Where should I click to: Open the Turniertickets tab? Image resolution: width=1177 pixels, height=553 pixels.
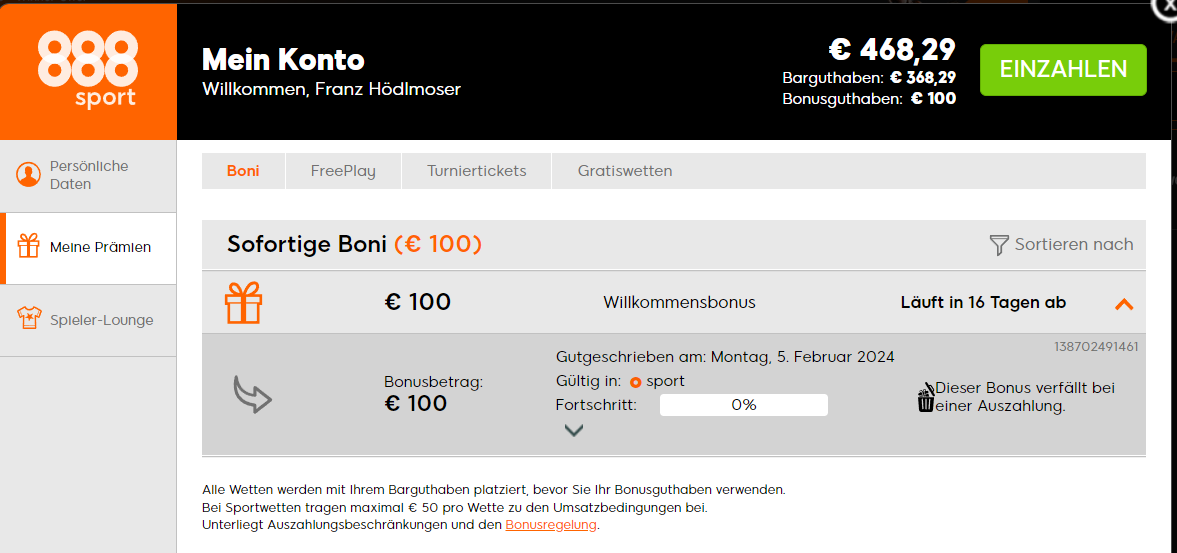pos(477,171)
